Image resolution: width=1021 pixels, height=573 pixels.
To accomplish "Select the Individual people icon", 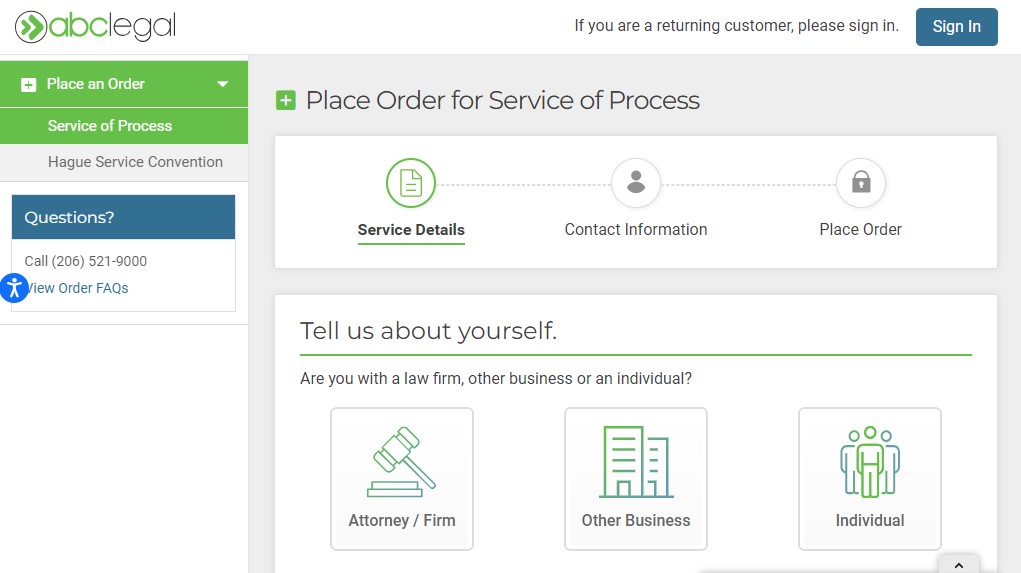I will point(870,463).
